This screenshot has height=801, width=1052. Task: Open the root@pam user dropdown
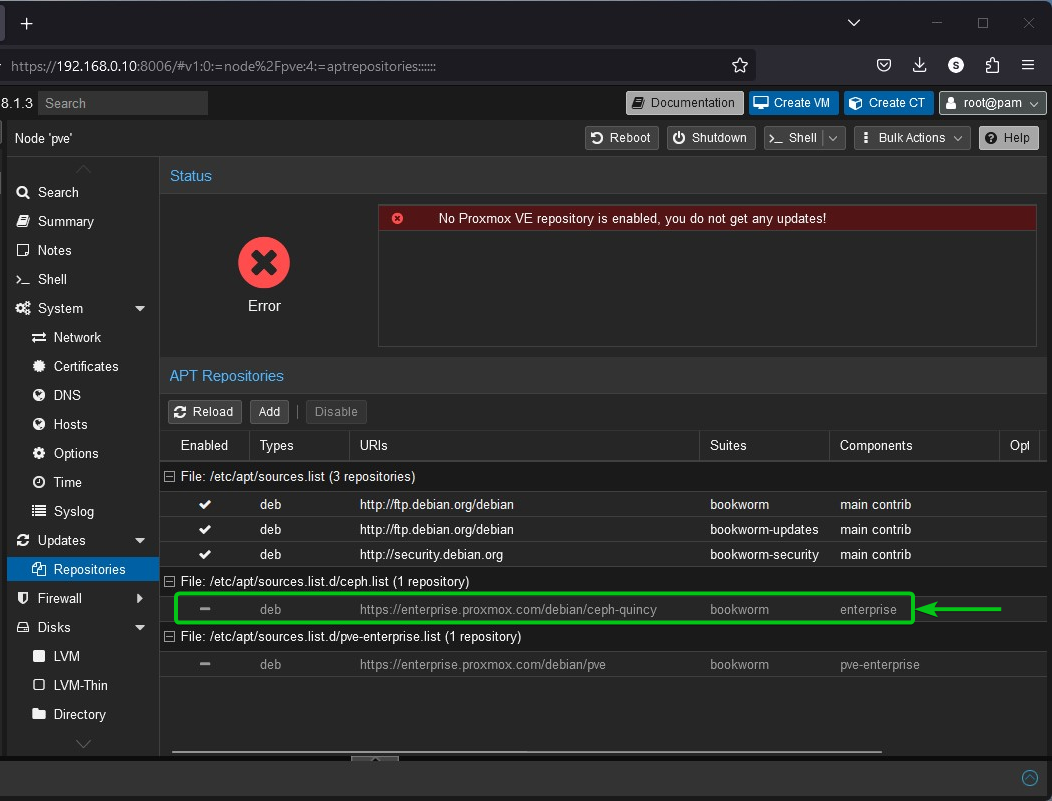pyautogui.click(x=992, y=103)
